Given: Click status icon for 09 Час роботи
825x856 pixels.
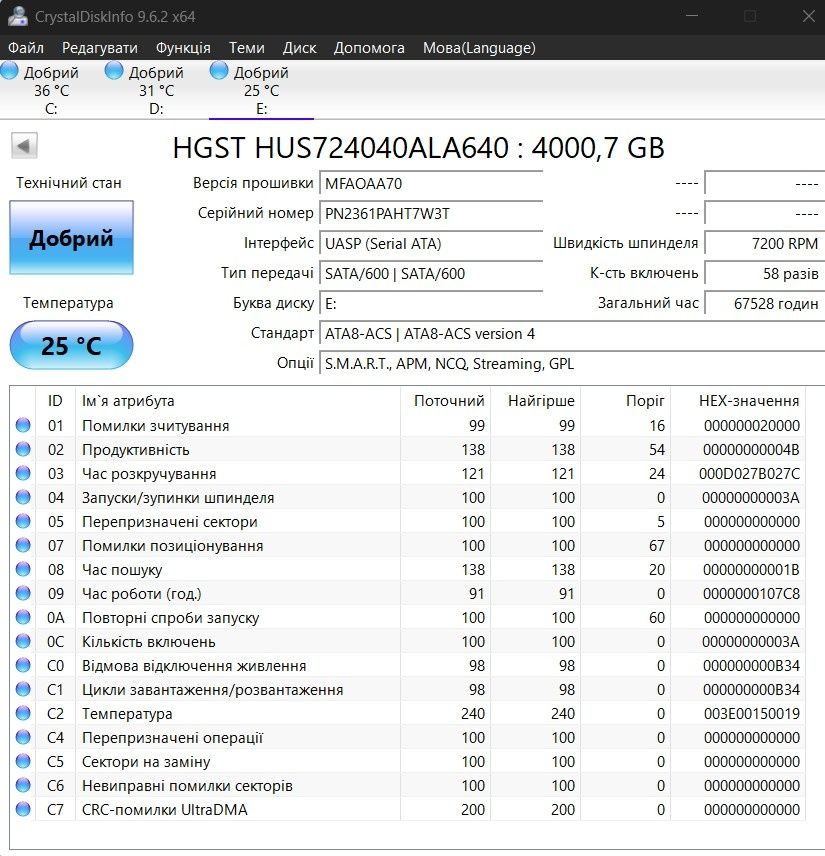Looking at the screenshot, I should click(23, 593).
